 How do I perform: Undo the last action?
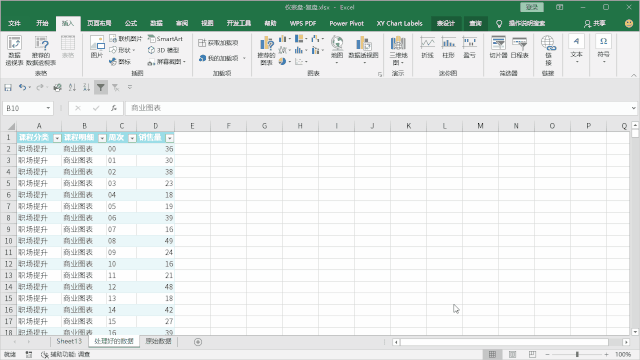[22, 87]
